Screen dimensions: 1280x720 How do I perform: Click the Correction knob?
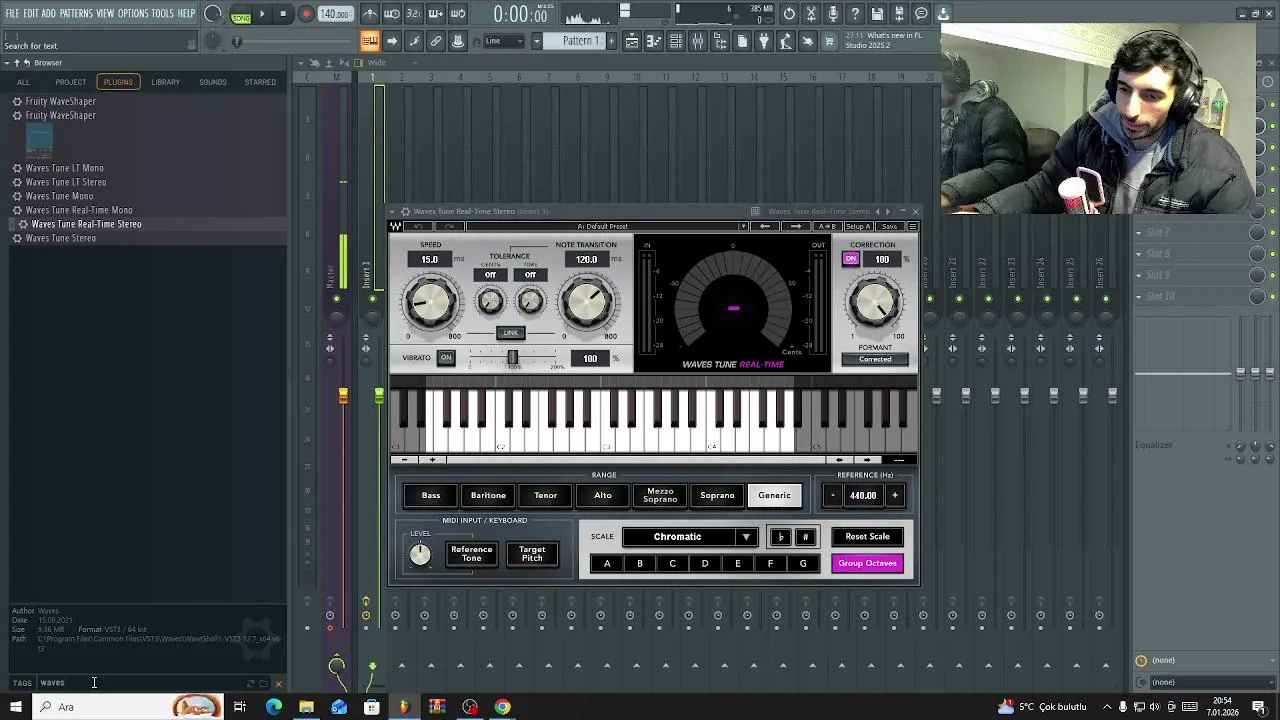[875, 301]
